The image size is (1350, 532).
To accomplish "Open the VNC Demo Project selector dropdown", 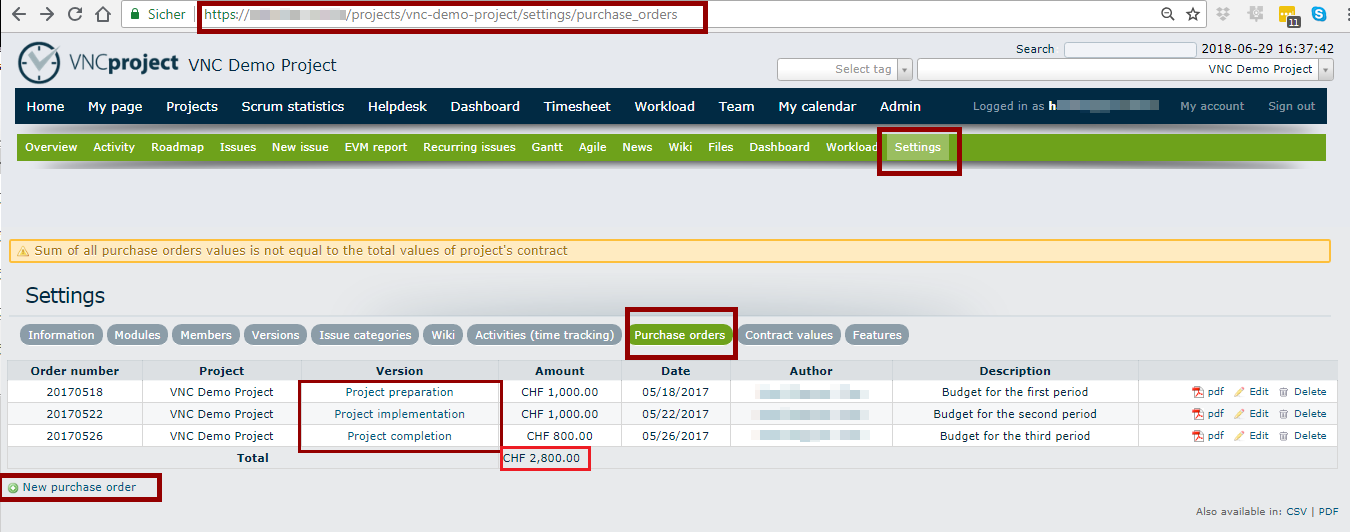I will pos(1125,69).
